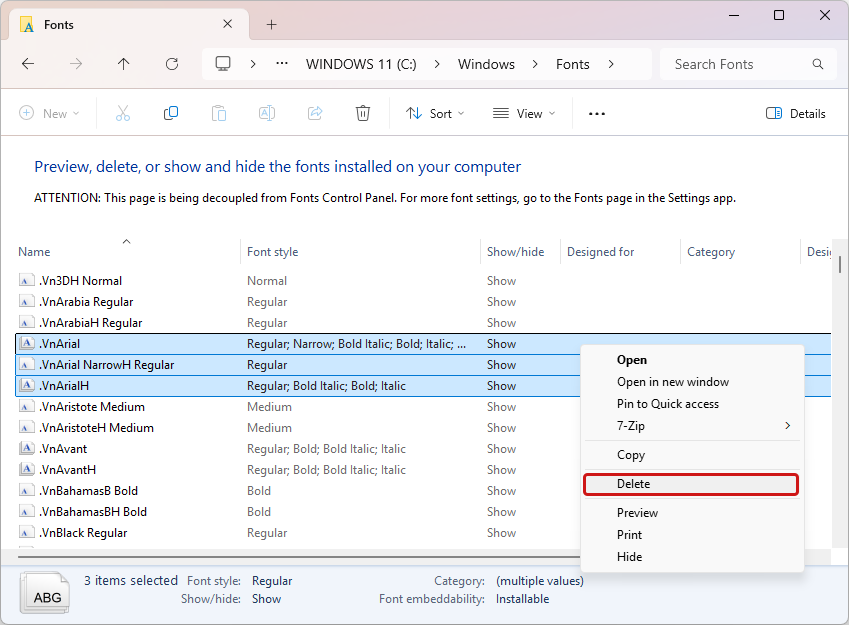
Task: Click the Rename toolbar icon
Action: point(267,113)
